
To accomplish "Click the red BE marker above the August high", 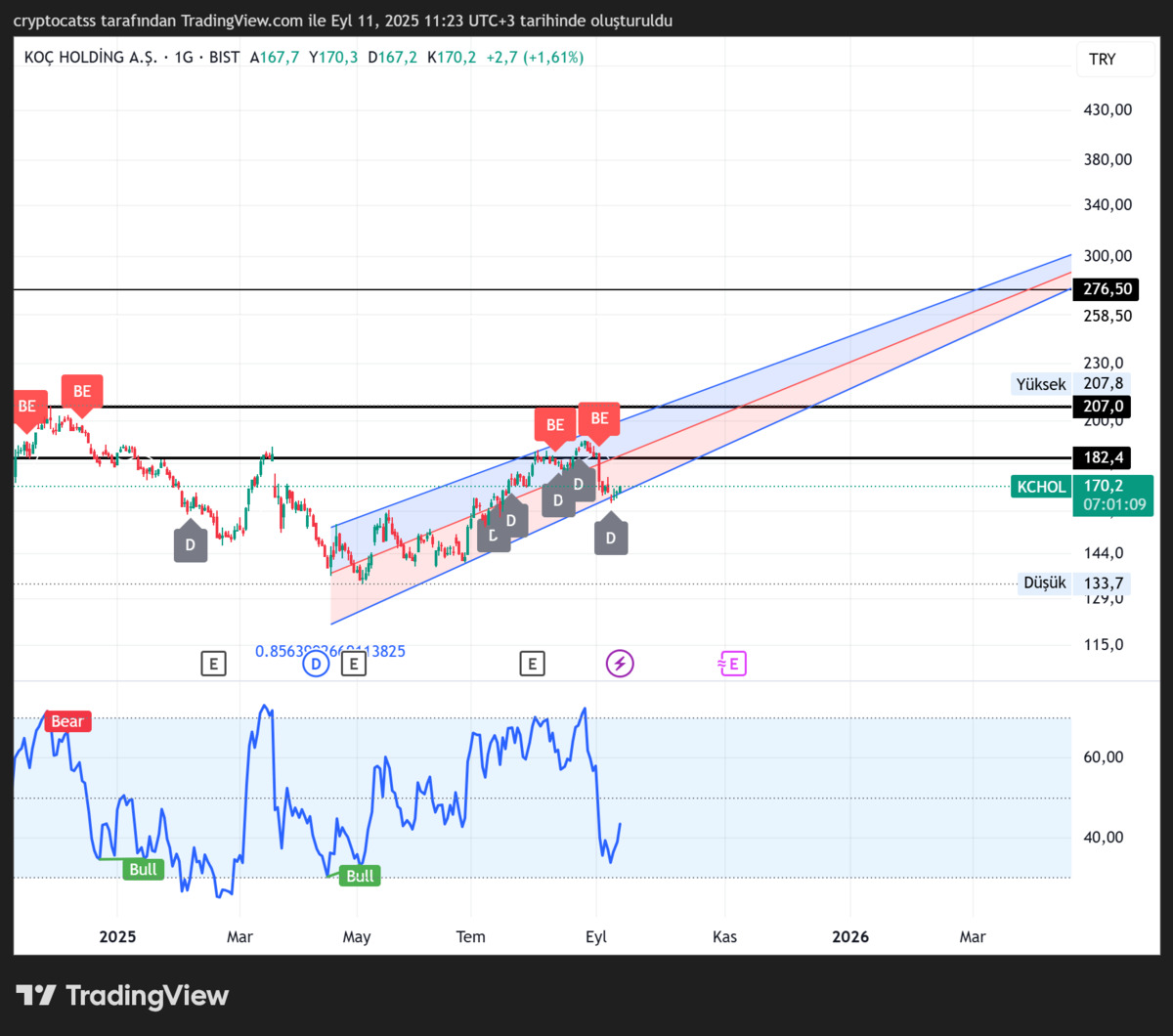I will pyautogui.click(x=555, y=427).
